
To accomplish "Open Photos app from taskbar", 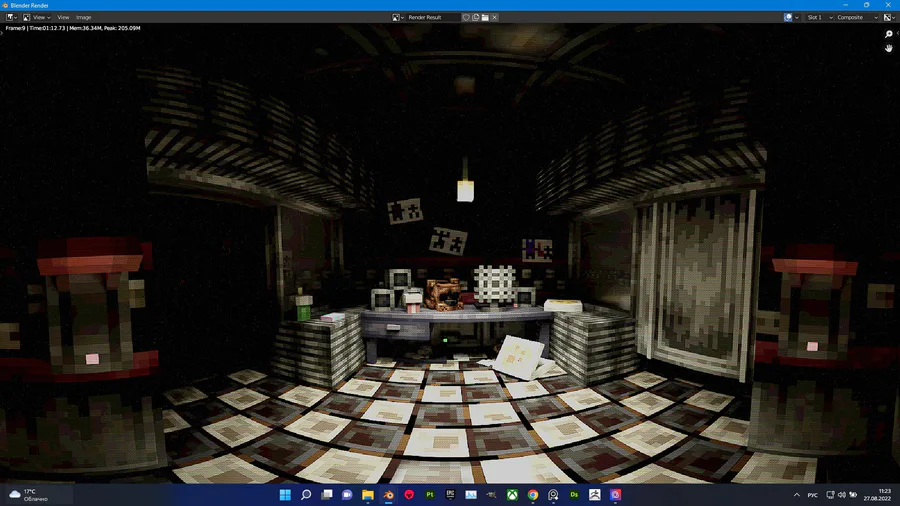I will click(x=471, y=495).
